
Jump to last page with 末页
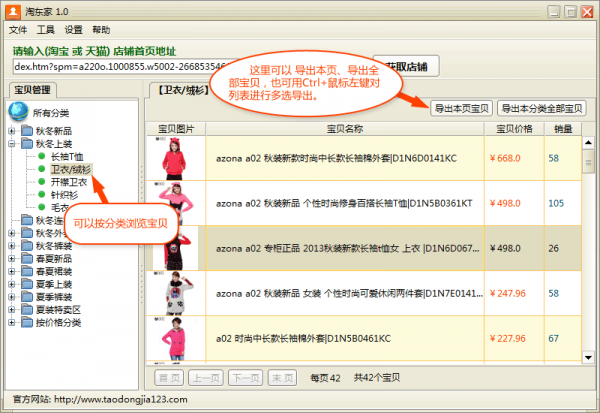[283, 378]
